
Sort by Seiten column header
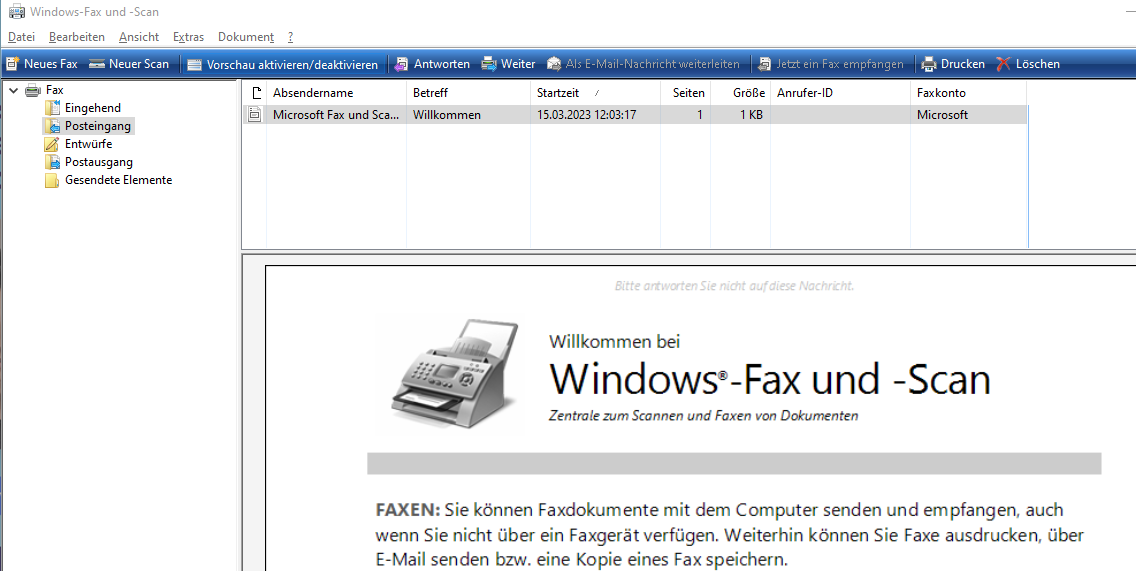click(685, 93)
